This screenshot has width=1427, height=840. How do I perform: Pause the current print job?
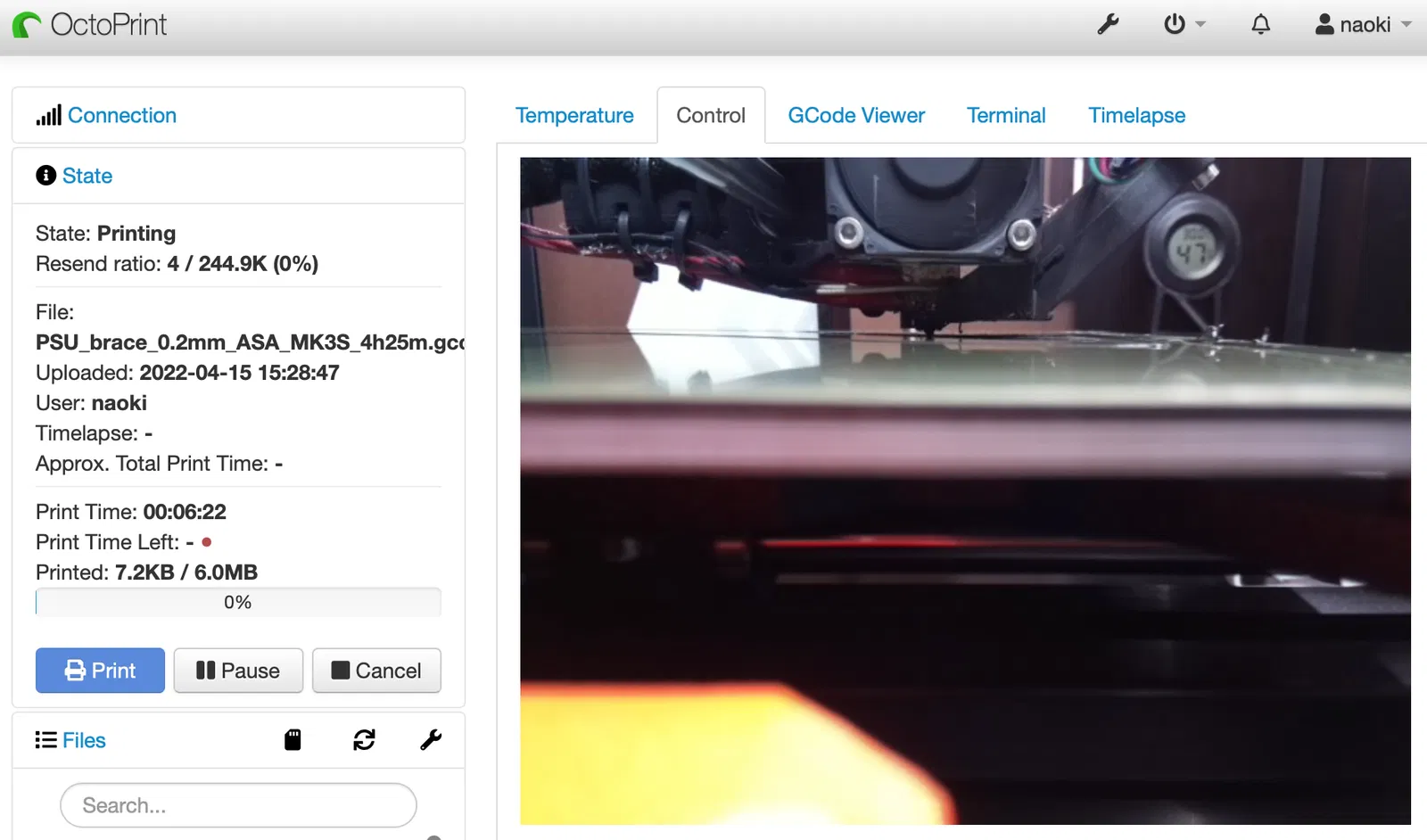pos(238,671)
